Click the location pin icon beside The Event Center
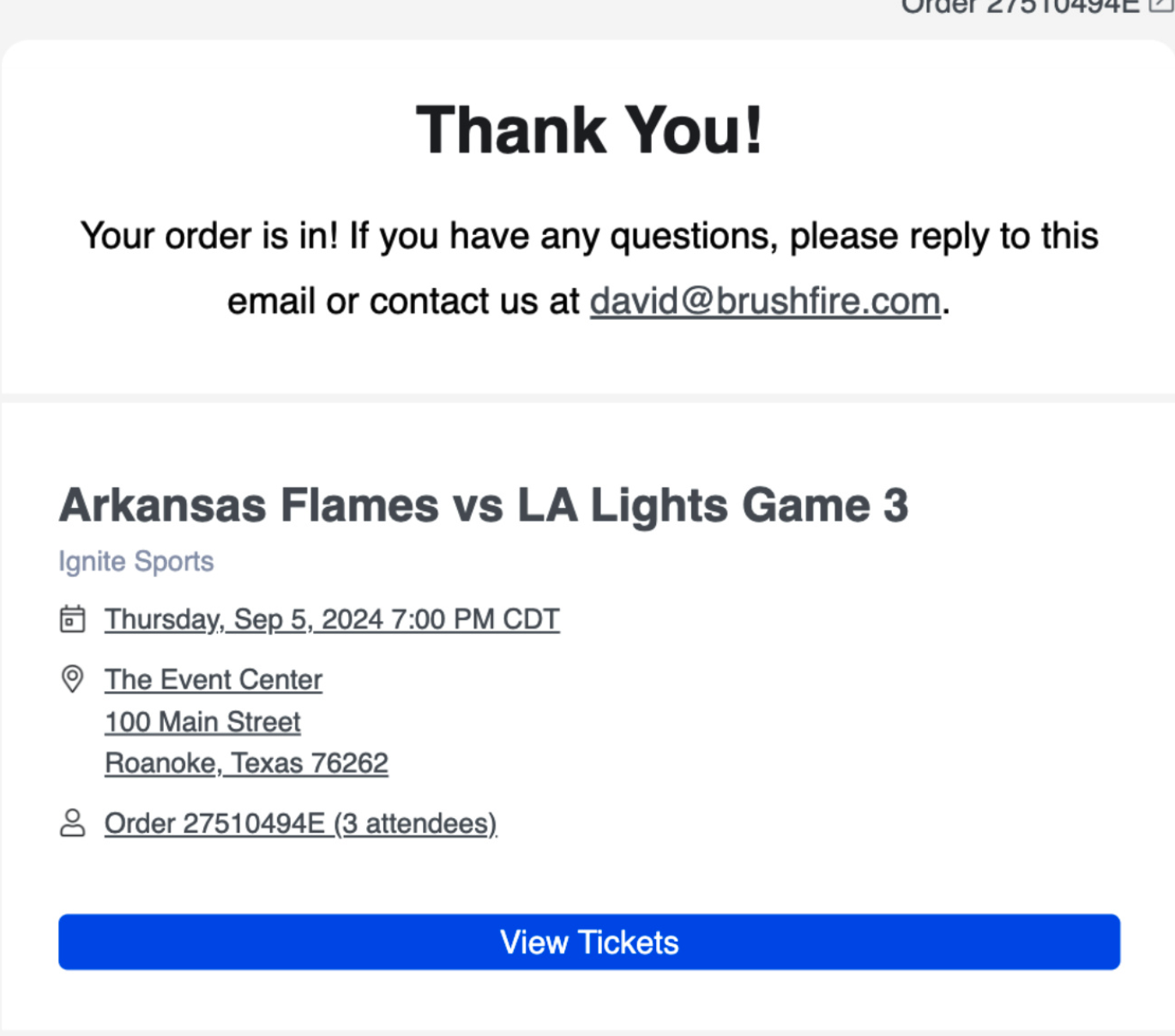1175x1036 pixels. coord(73,679)
